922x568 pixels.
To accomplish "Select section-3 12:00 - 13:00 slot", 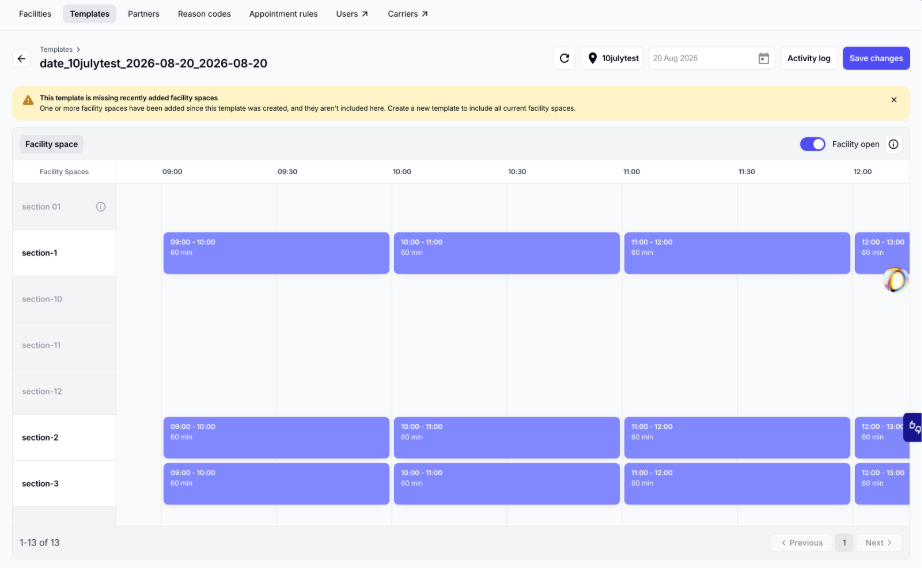I will point(882,484).
